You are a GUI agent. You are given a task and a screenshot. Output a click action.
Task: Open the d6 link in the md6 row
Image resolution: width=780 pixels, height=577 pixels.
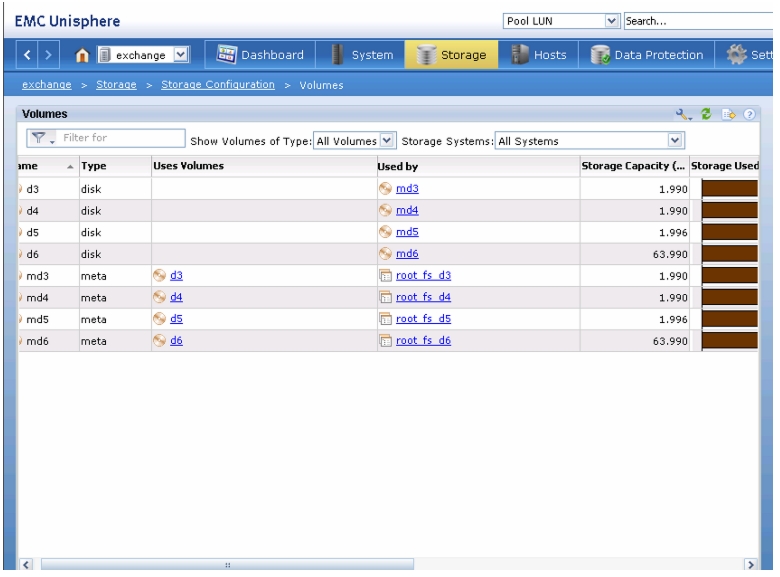pyautogui.click(x=176, y=341)
